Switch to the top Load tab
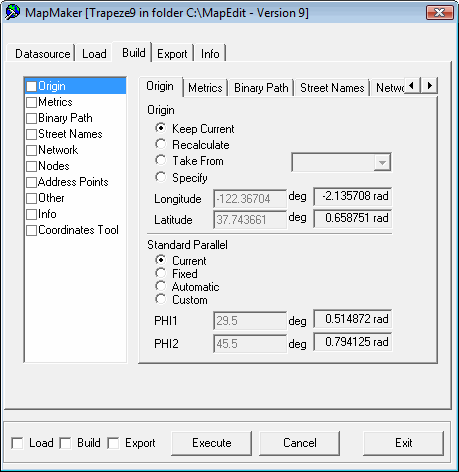Viewport: 459px width, 472px height. 94,54
